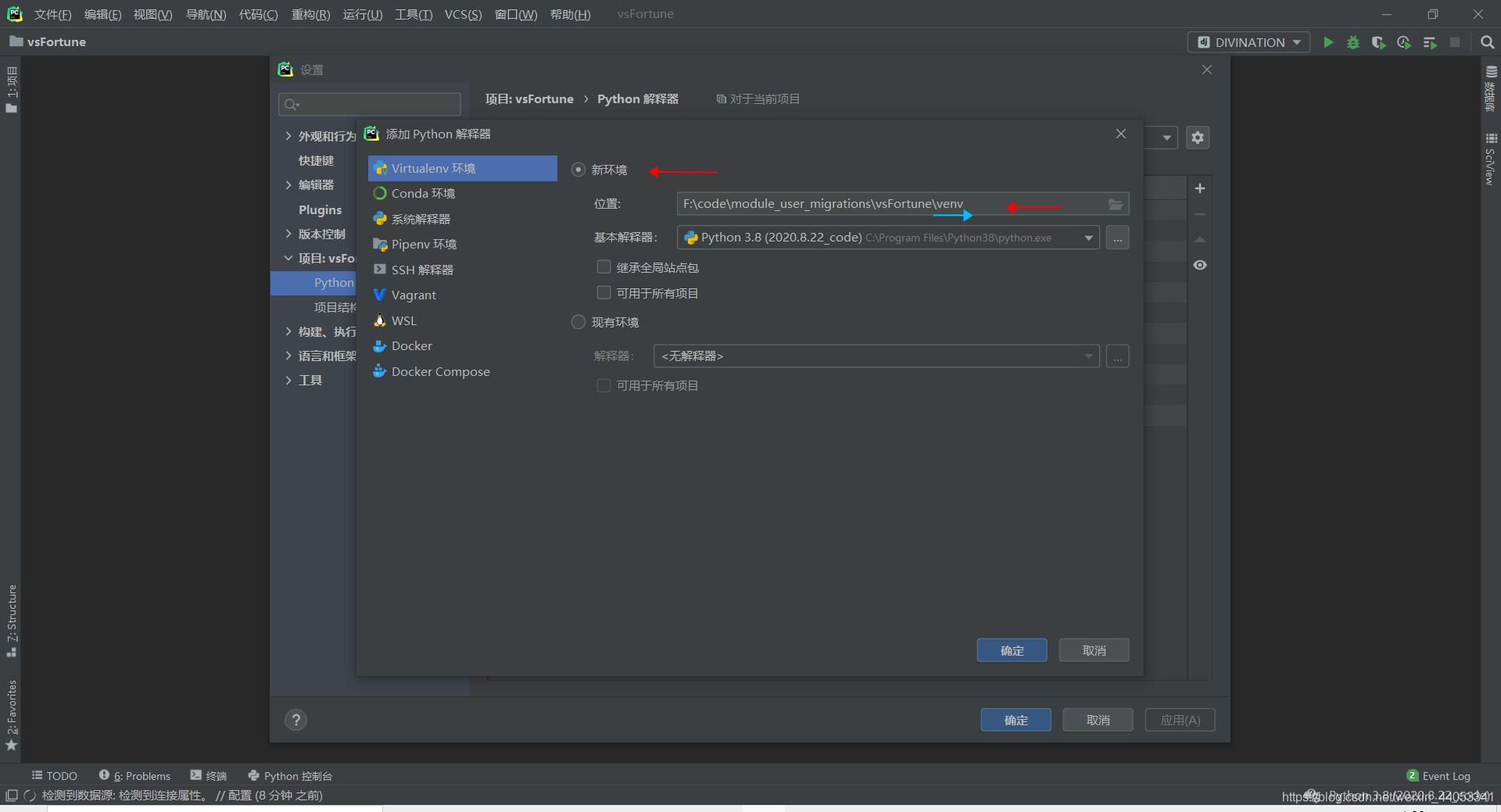The height and width of the screenshot is (812, 1501).
Task: Click folder browse icon in location field
Action: pyautogui.click(x=1116, y=204)
